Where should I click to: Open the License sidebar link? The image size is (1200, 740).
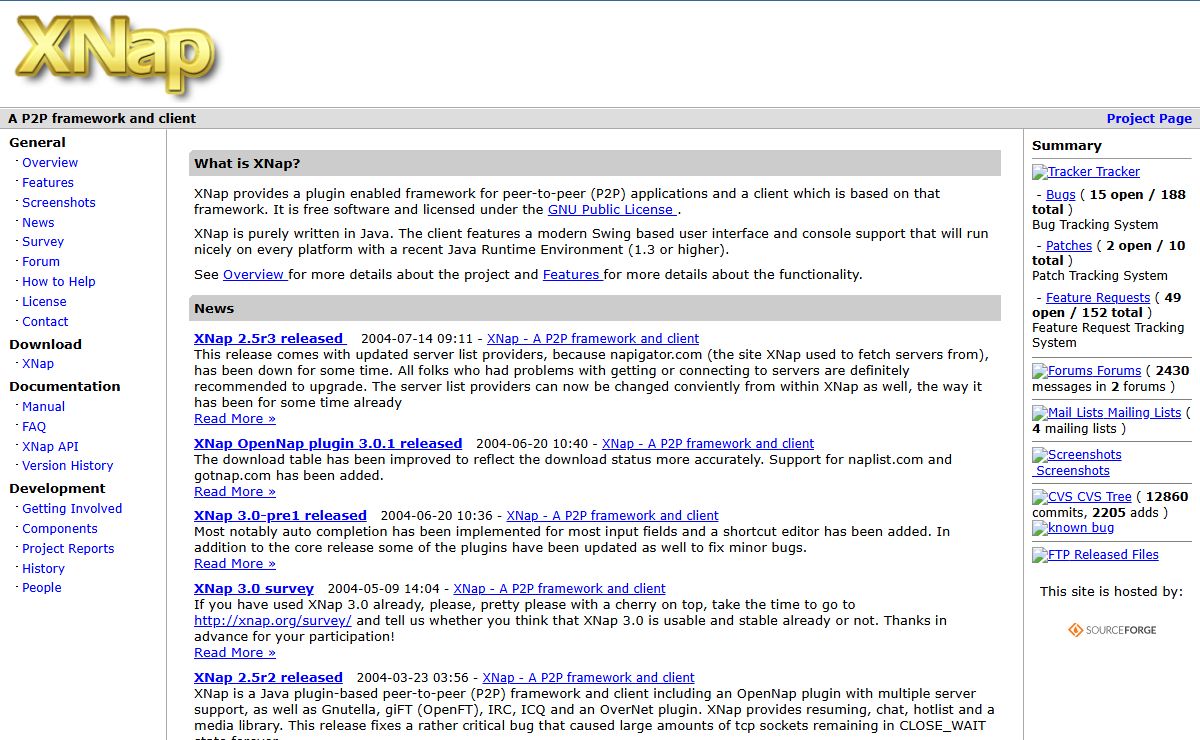(44, 302)
